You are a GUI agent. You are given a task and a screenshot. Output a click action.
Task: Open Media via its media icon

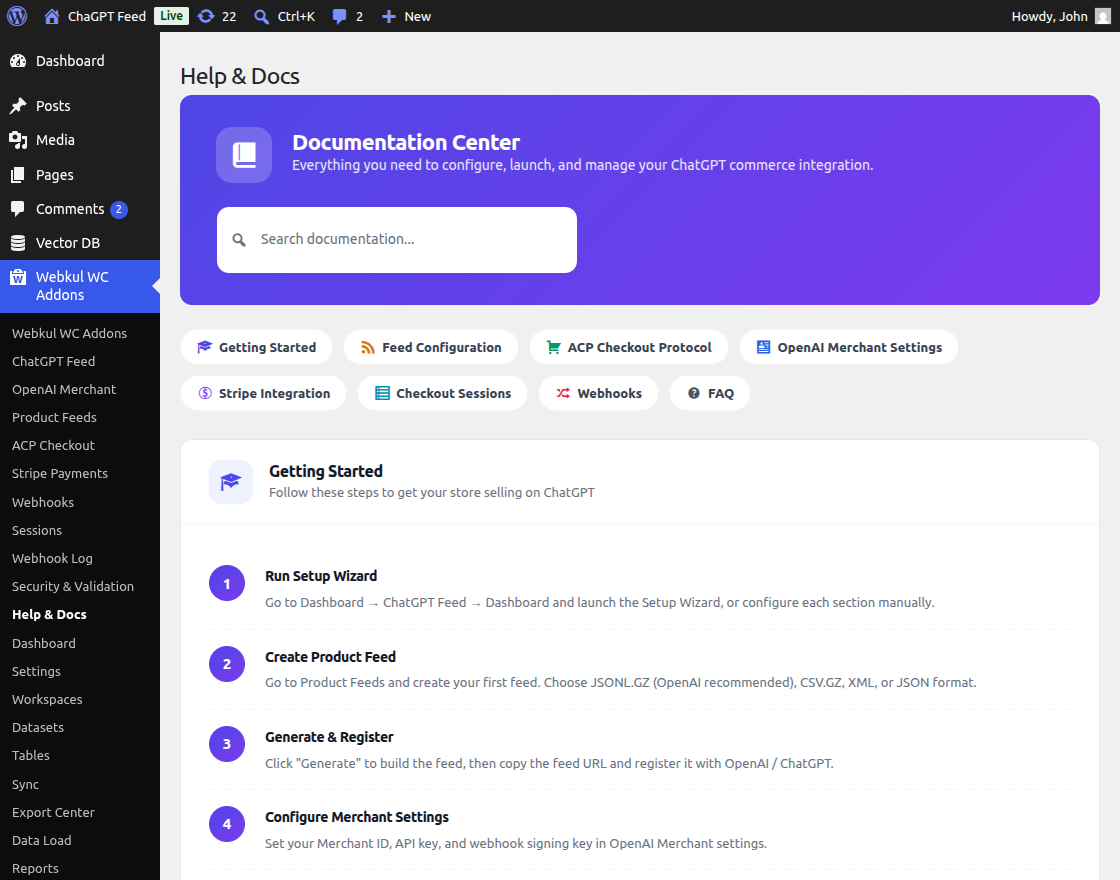(18, 140)
